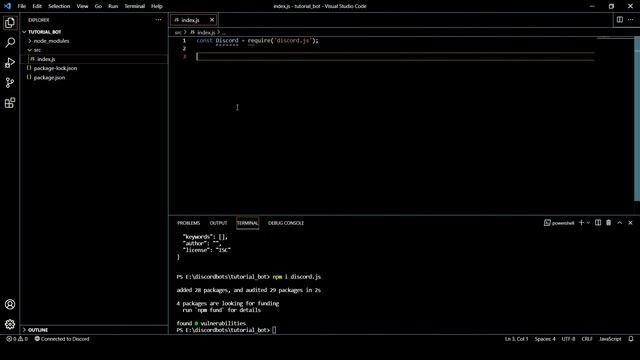Screen dimensions: 640x360
Task: Create a new terminal with plus icon
Action: (581, 223)
